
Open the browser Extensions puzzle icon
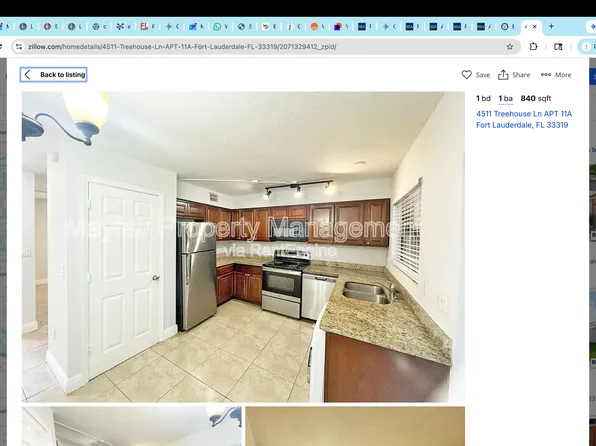[533, 47]
